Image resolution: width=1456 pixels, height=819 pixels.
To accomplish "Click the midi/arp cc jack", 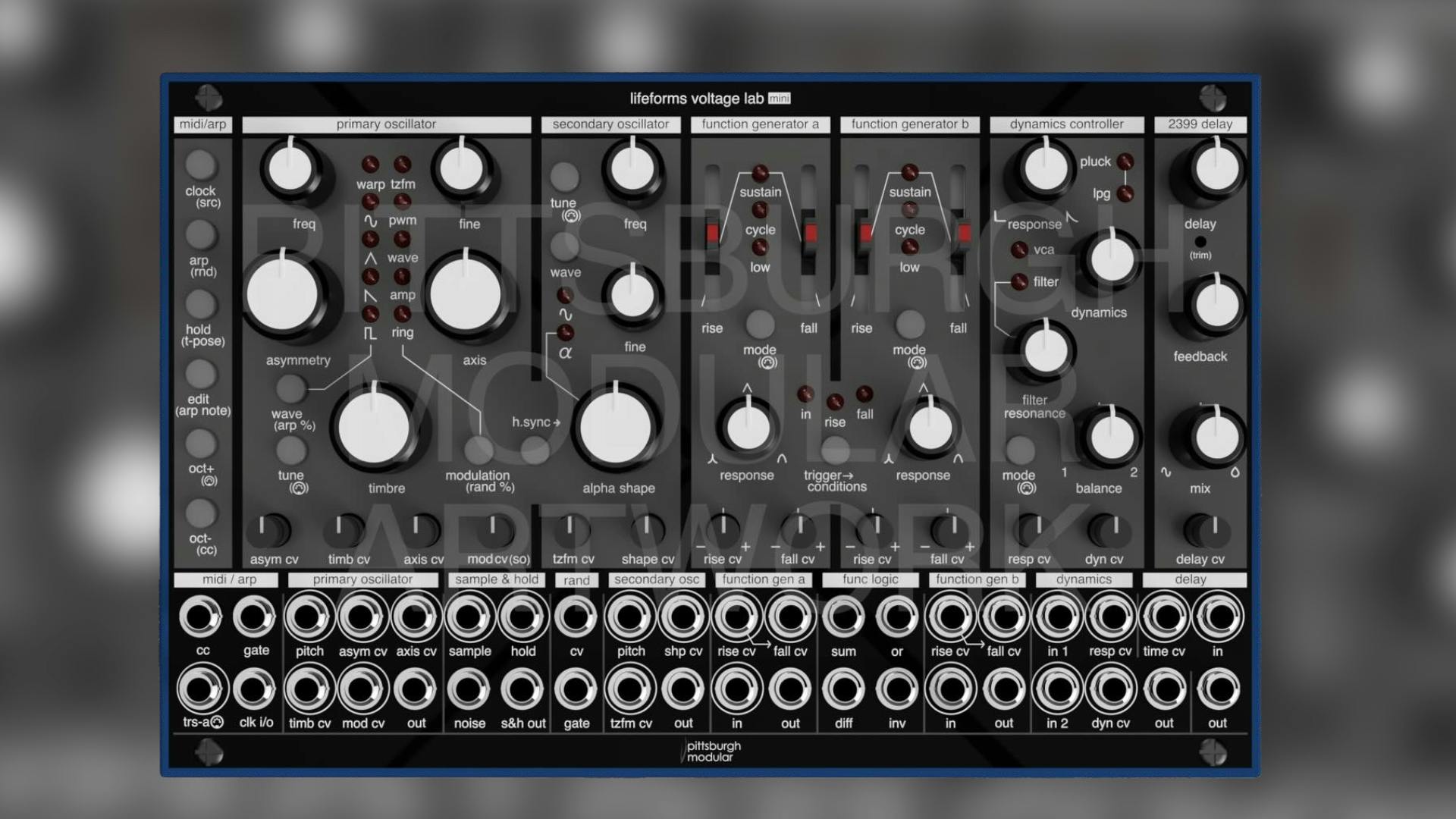I will (201, 617).
